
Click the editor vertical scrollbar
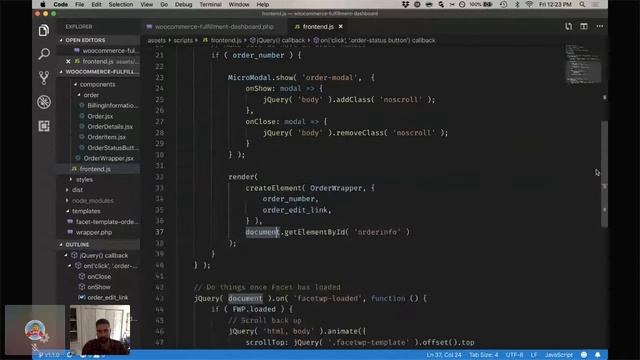click(604, 174)
